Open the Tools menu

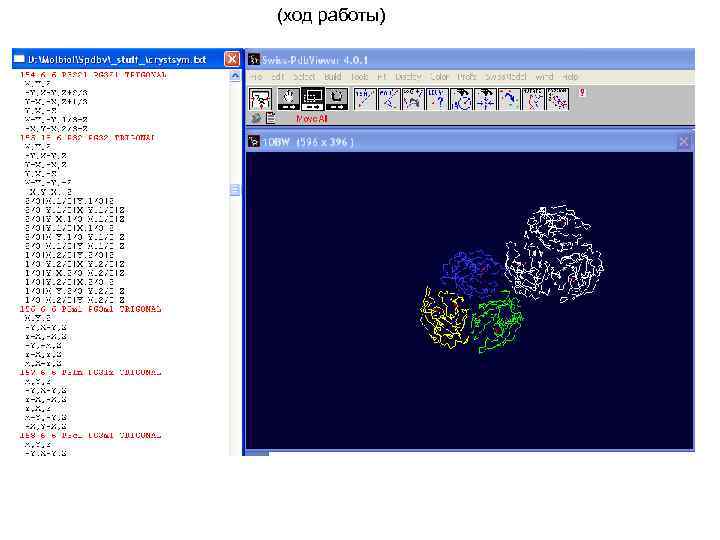coord(360,77)
